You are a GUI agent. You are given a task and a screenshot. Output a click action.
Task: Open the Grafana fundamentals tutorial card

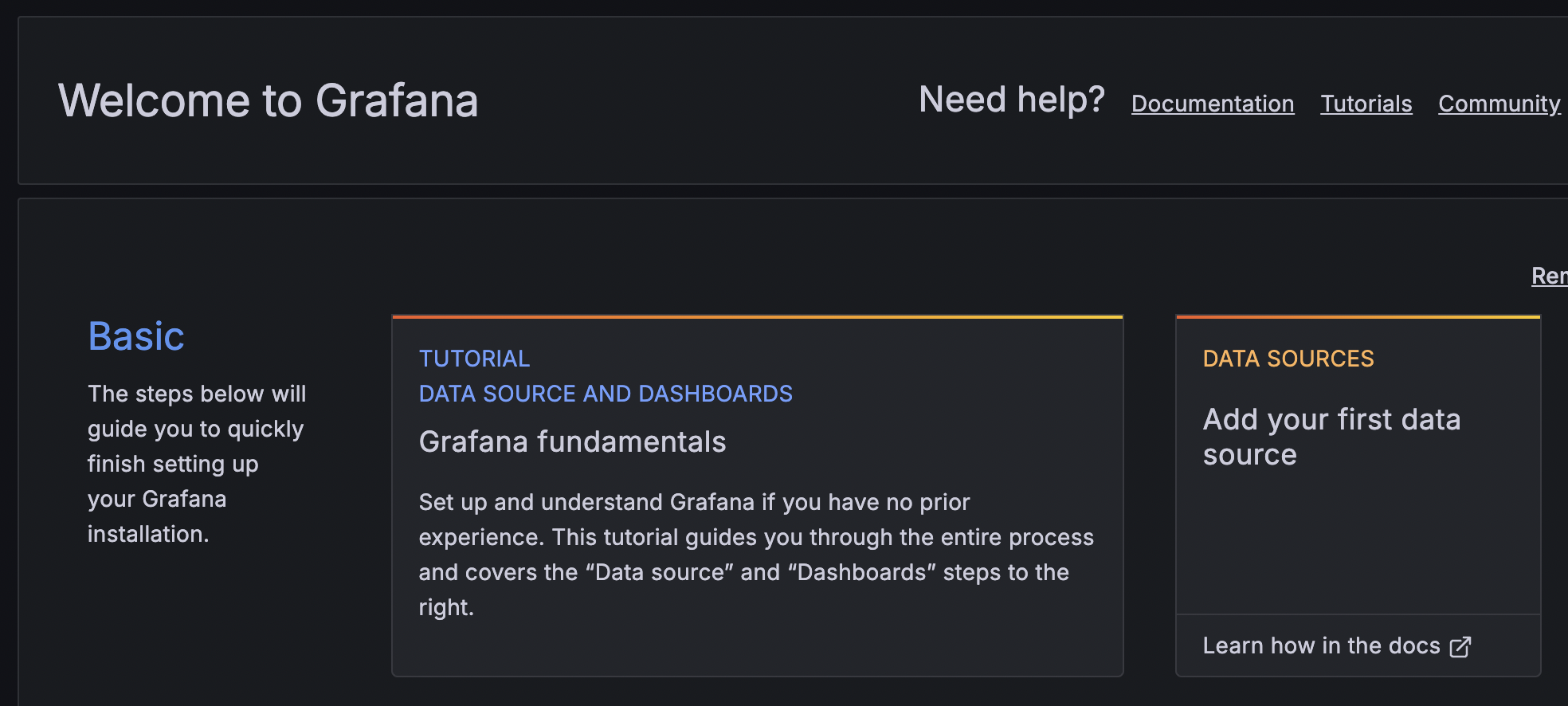tap(757, 496)
